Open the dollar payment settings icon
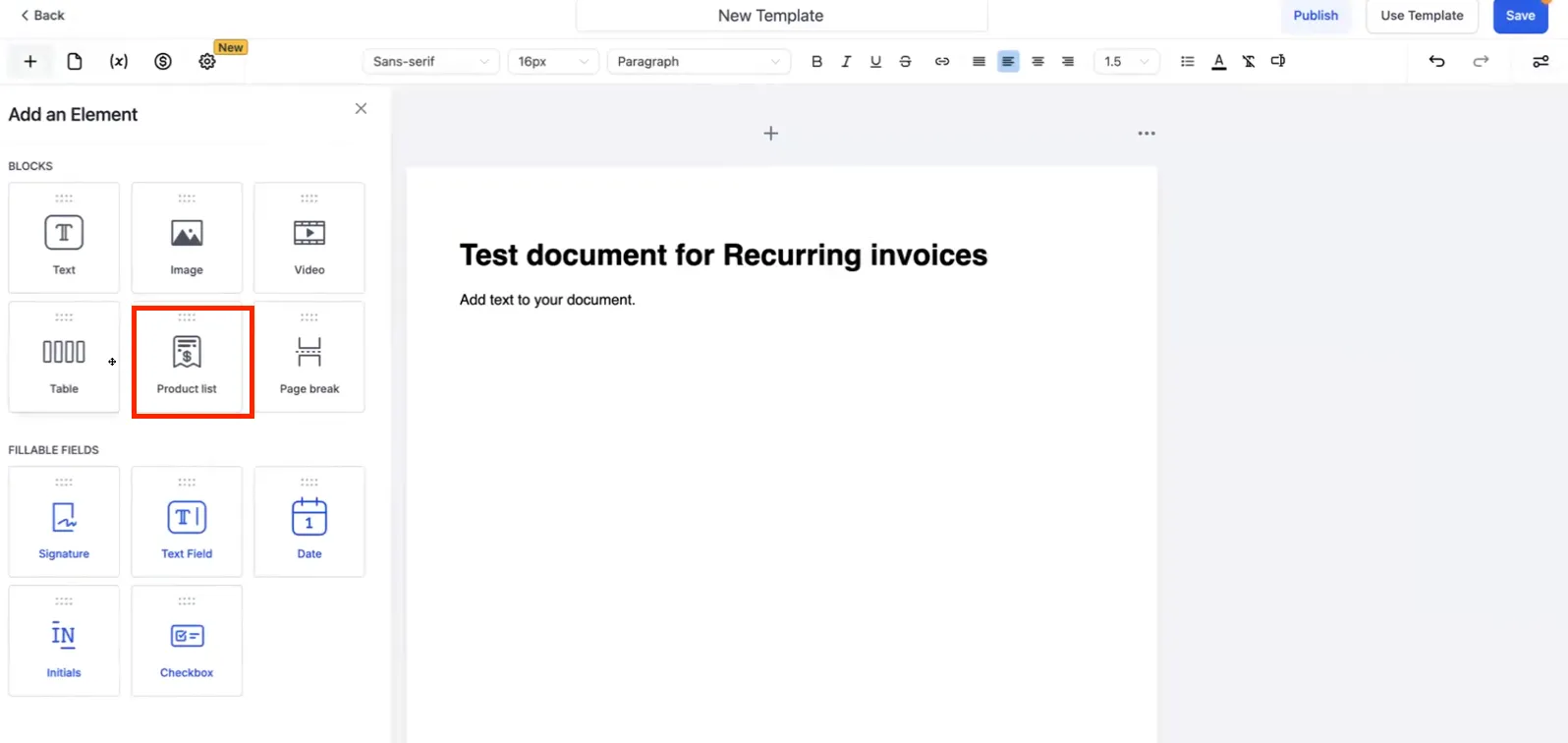The width and height of the screenshot is (1568, 743). (x=163, y=61)
